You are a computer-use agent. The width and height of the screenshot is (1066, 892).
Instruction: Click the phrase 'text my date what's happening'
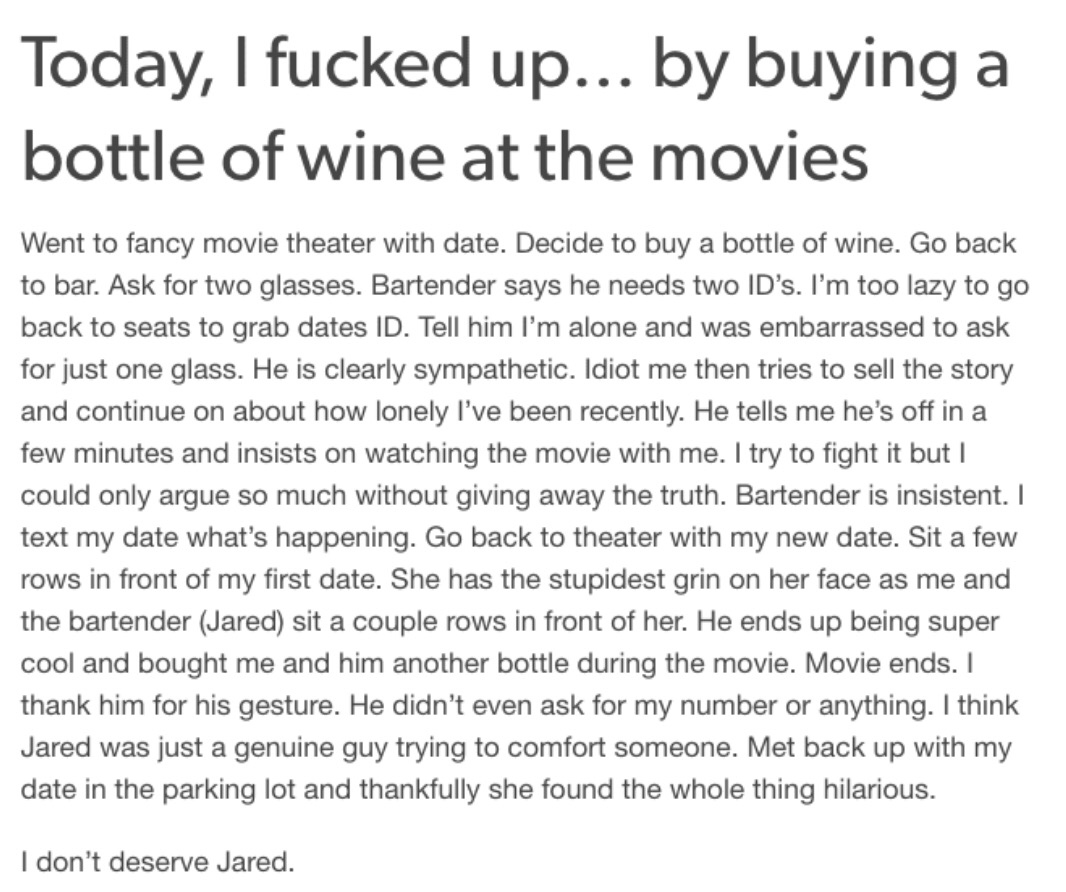218,538
